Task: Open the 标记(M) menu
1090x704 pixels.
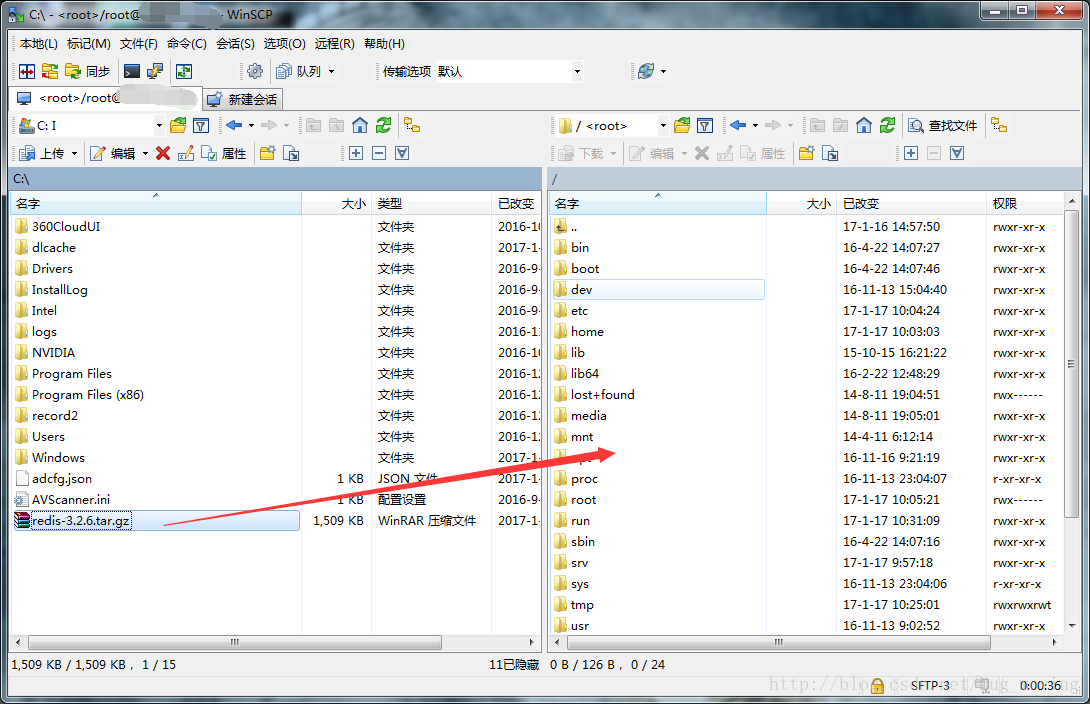Action: click(x=88, y=44)
